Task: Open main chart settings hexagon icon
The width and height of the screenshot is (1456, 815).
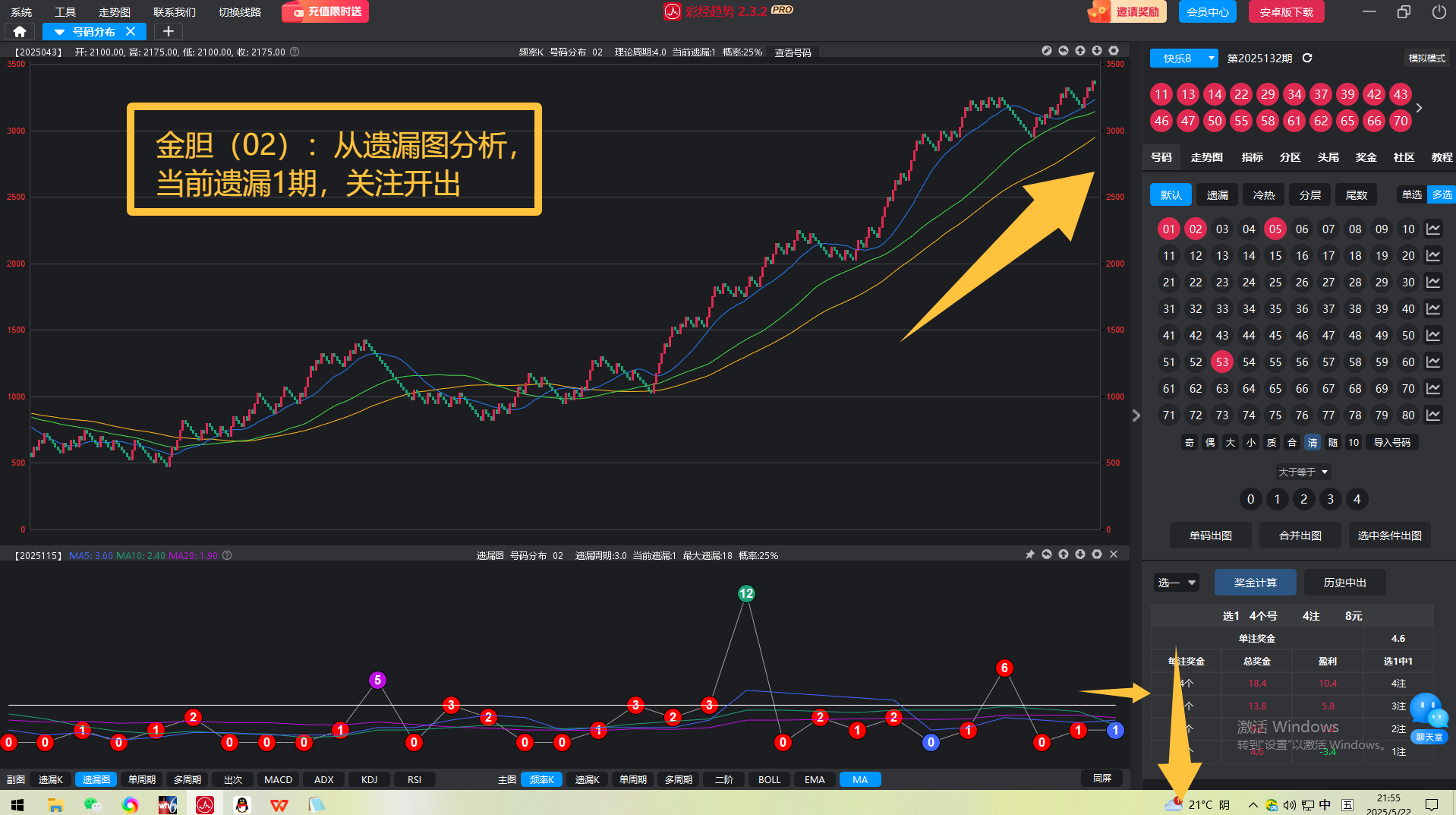Action: point(1114,51)
